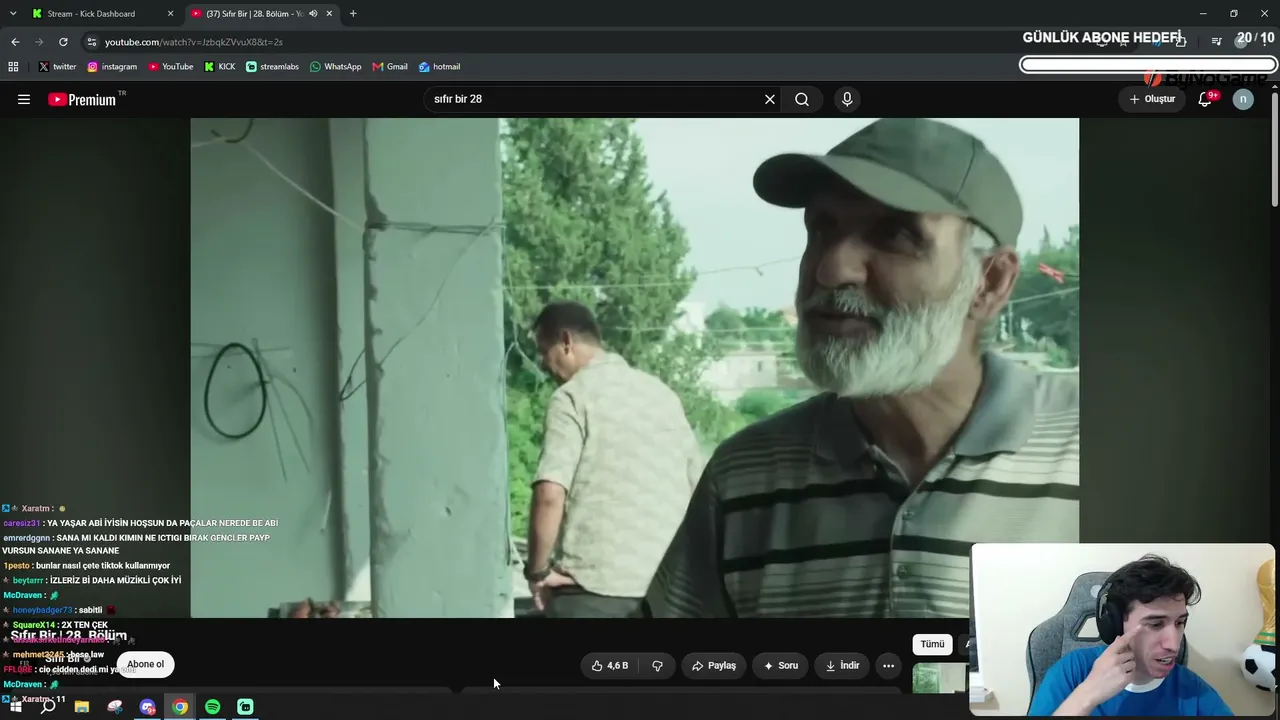Open the twitter bookmark
Viewport: 1280px width, 720px height.
point(57,67)
